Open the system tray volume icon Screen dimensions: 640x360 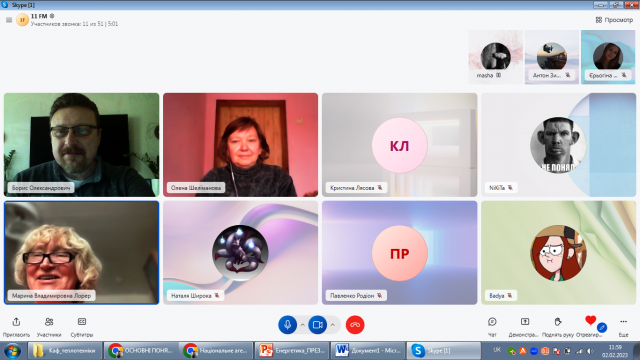[x=590, y=351]
